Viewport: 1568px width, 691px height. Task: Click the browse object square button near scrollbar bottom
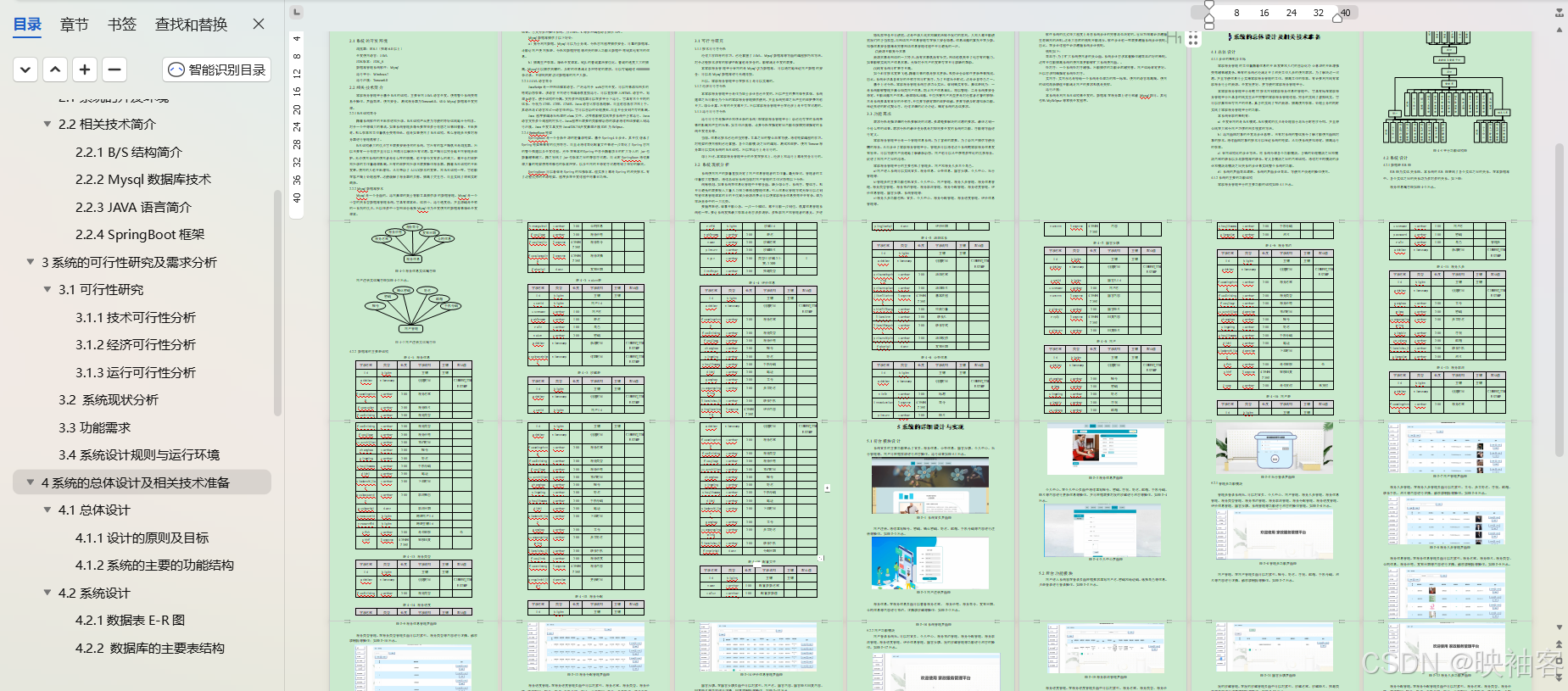[1559, 662]
